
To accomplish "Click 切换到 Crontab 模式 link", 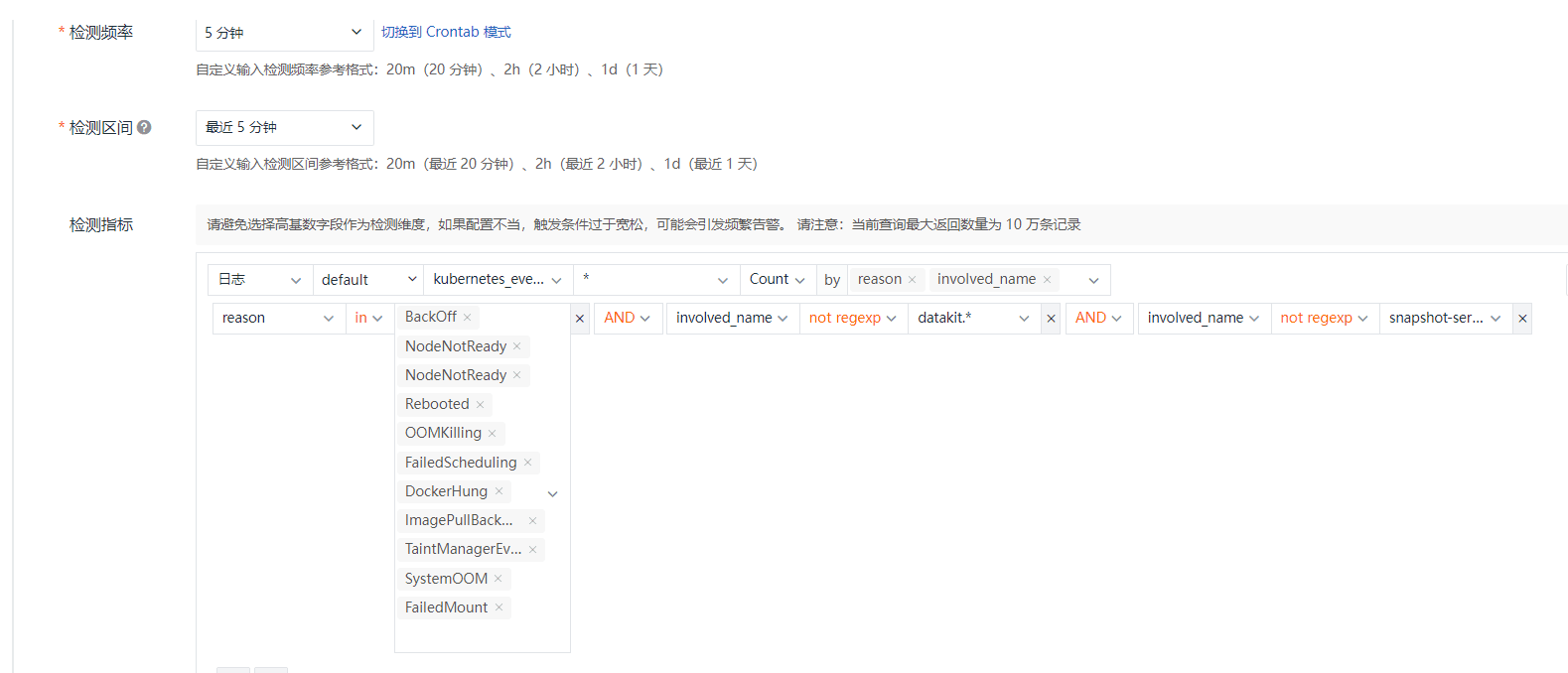I will [x=446, y=33].
